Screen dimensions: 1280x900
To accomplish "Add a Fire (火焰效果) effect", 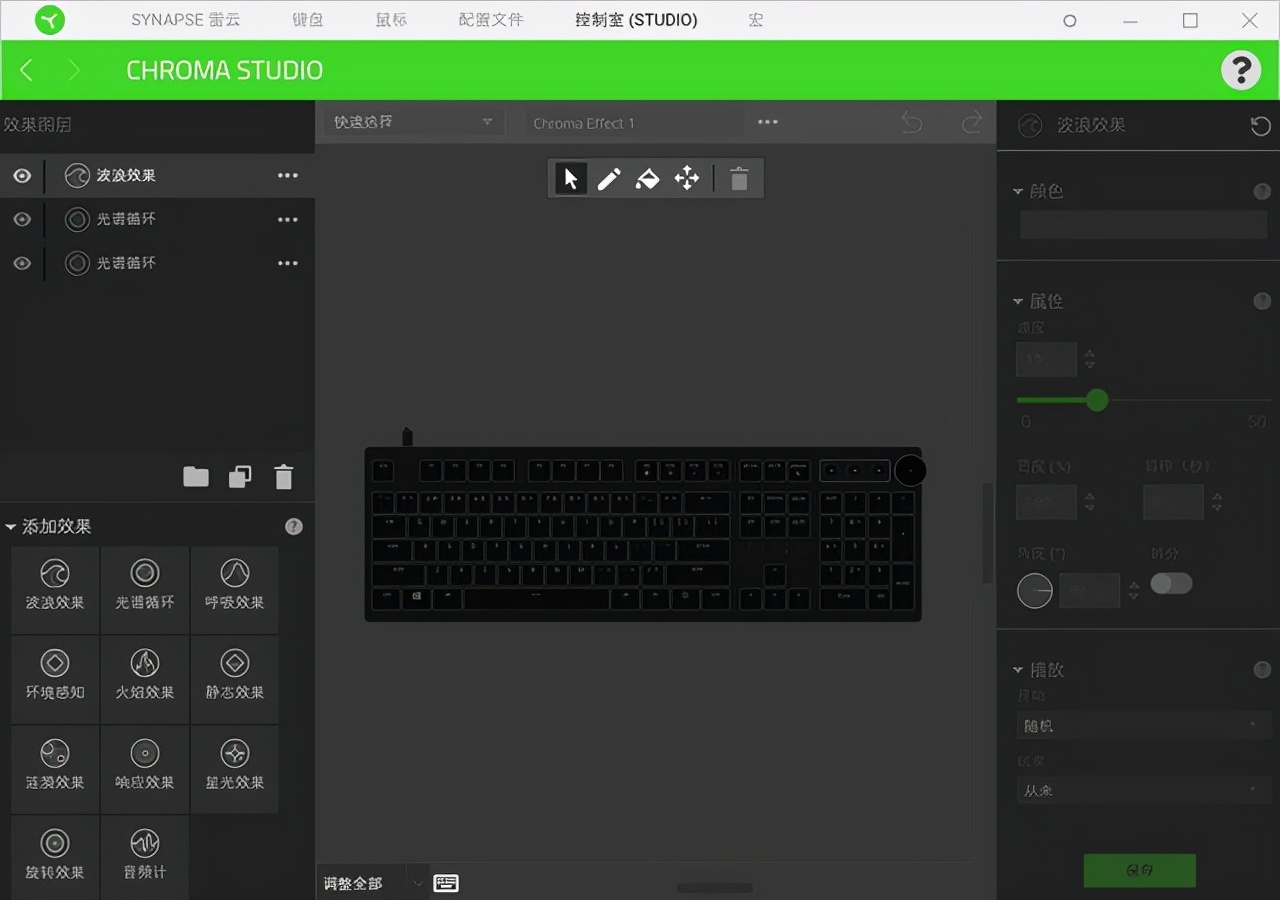I will (145, 679).
